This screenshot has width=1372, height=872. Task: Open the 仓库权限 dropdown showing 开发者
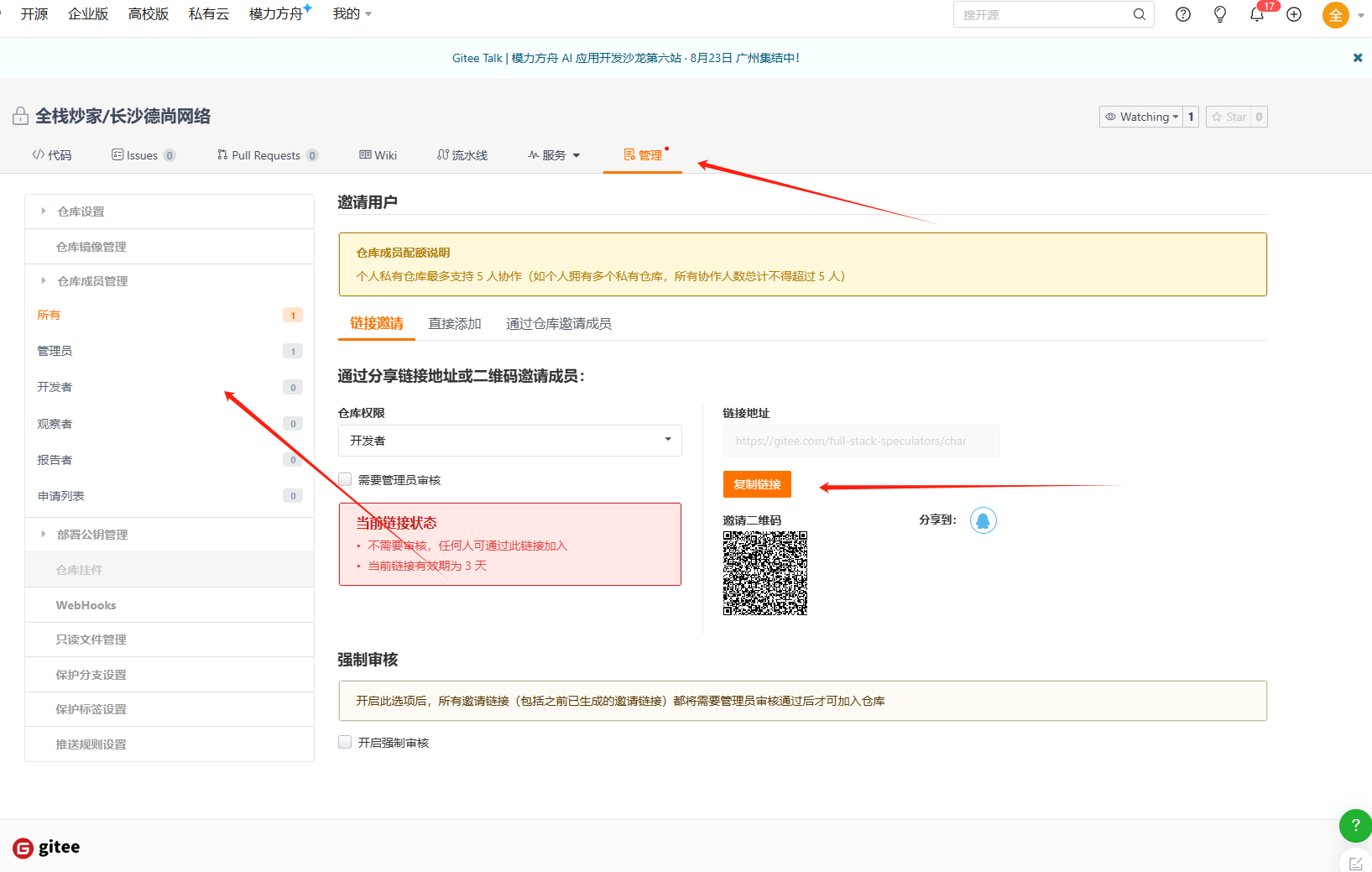(509, 441)
